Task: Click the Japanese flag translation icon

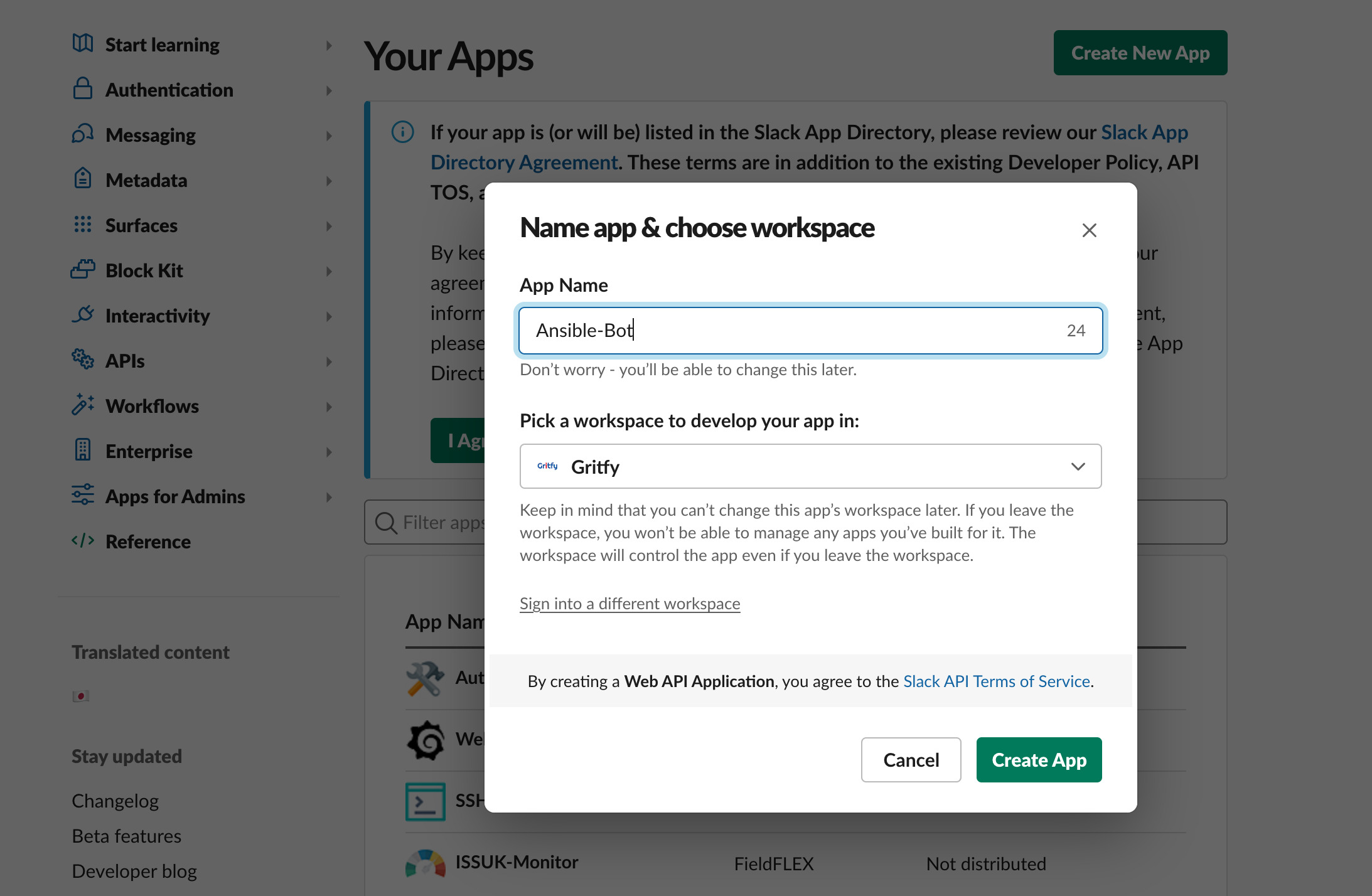Action: [80, 696]
